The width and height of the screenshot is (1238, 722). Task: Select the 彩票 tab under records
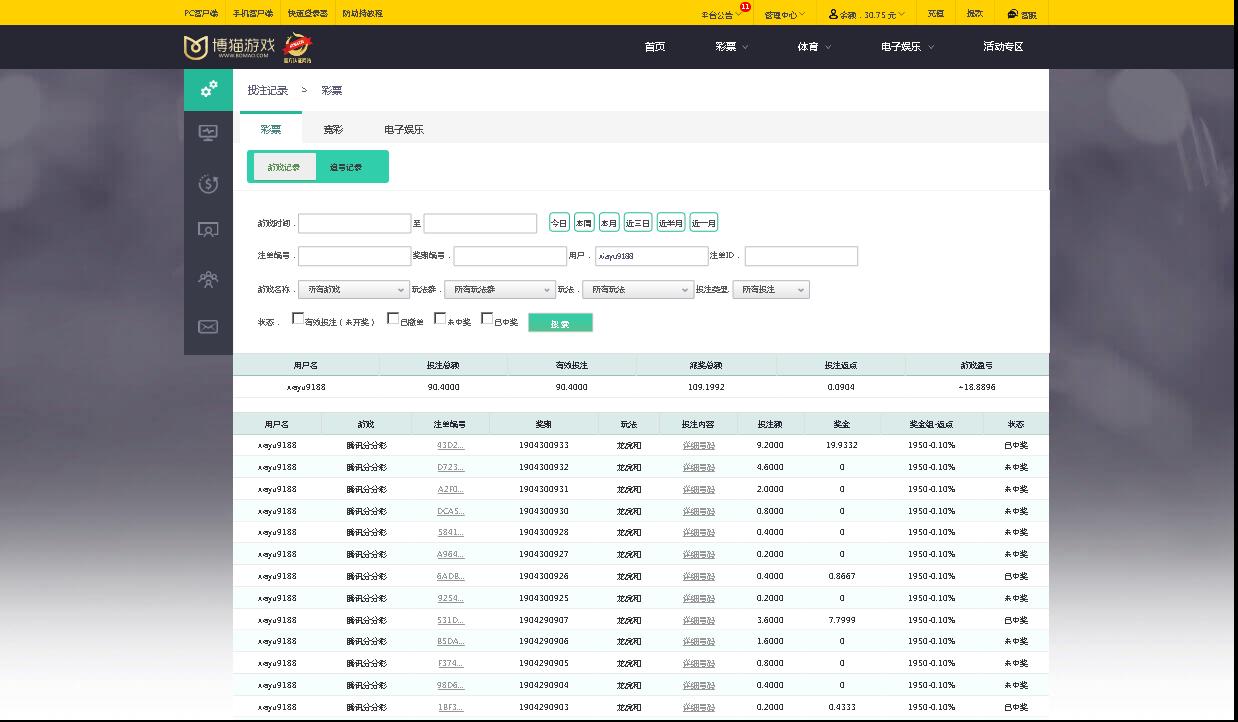pyautogui.click(x=271, y=128)
